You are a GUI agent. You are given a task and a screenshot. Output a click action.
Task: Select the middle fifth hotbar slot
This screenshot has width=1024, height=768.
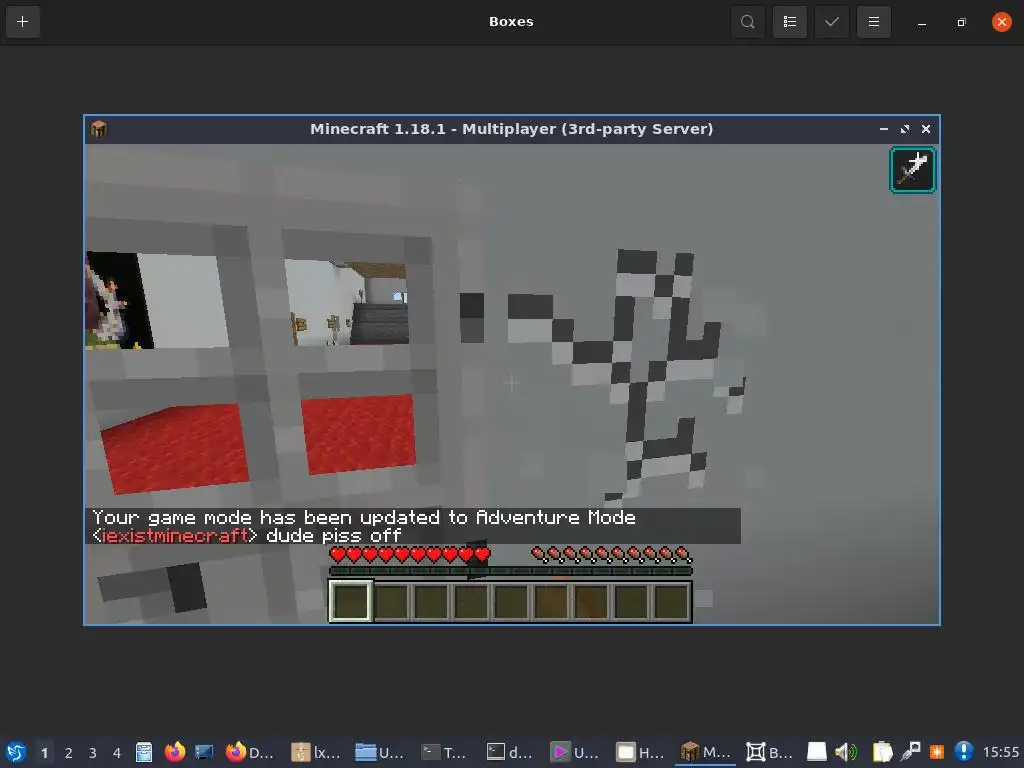(511, 601)
